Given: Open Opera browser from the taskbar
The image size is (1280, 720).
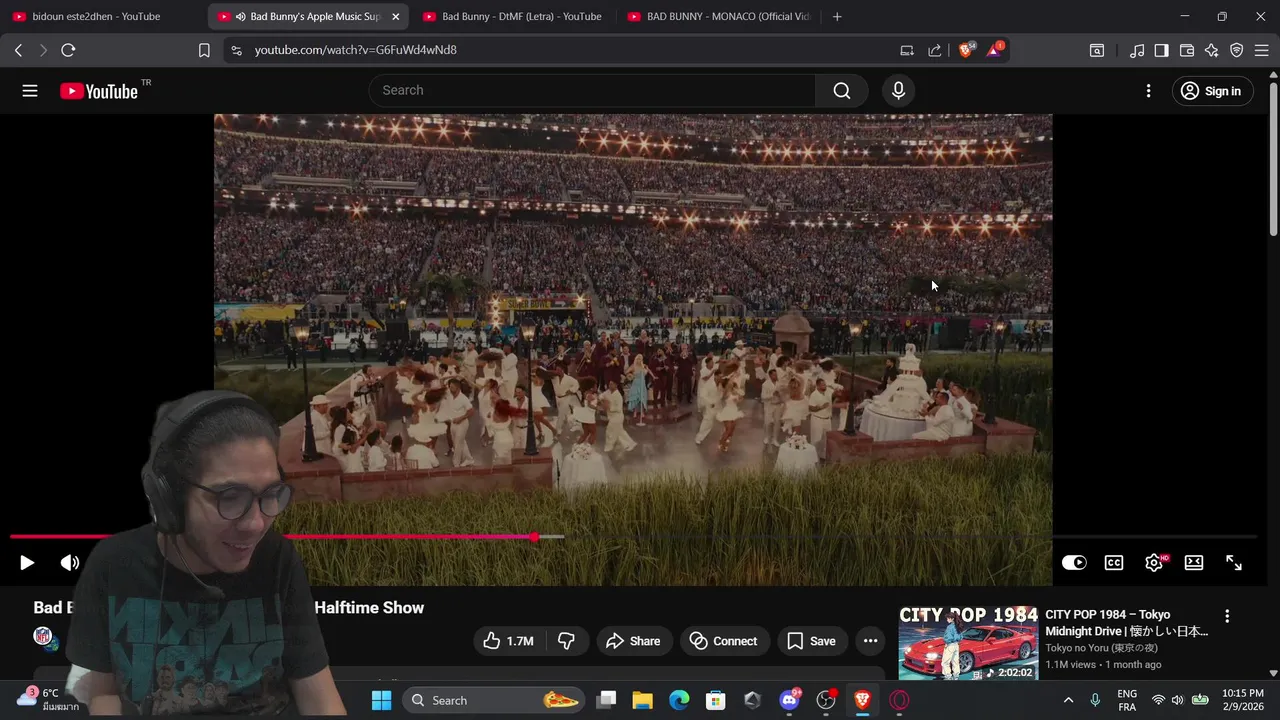Looking at the screenshot, I should pyautogui.click(x=900, y=700).
